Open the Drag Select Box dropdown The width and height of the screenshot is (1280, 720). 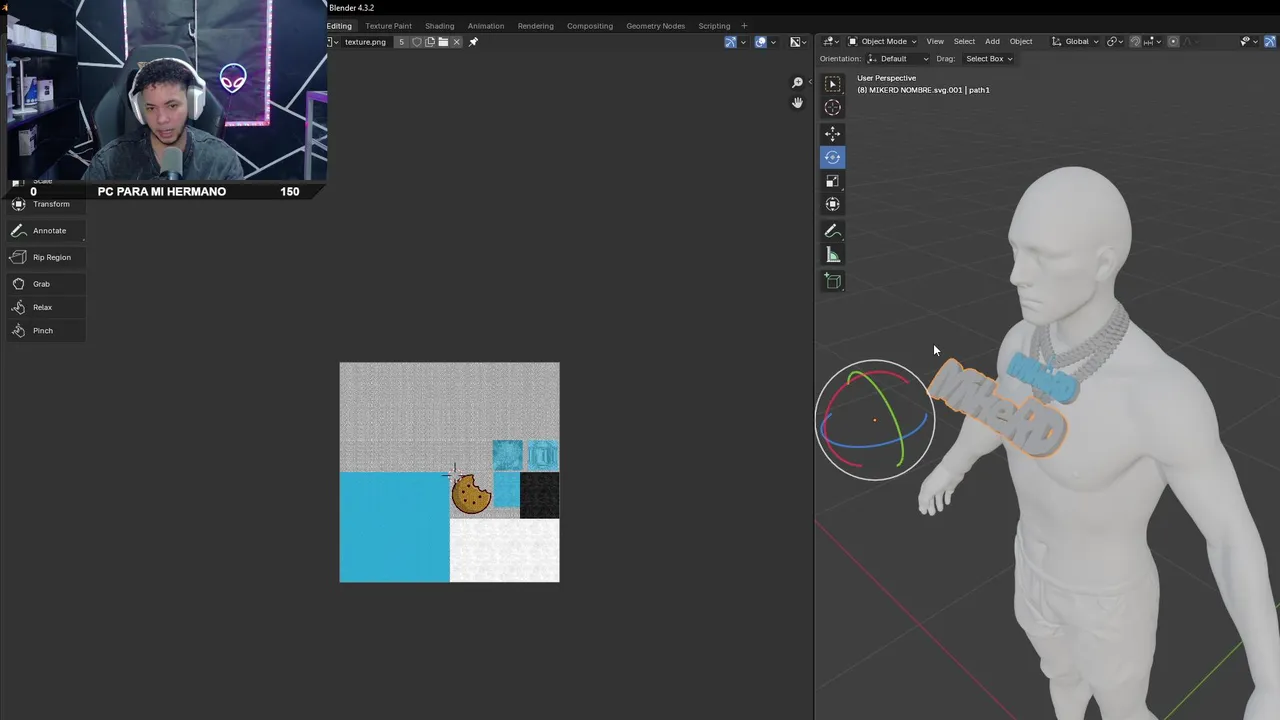coord(988,59)
